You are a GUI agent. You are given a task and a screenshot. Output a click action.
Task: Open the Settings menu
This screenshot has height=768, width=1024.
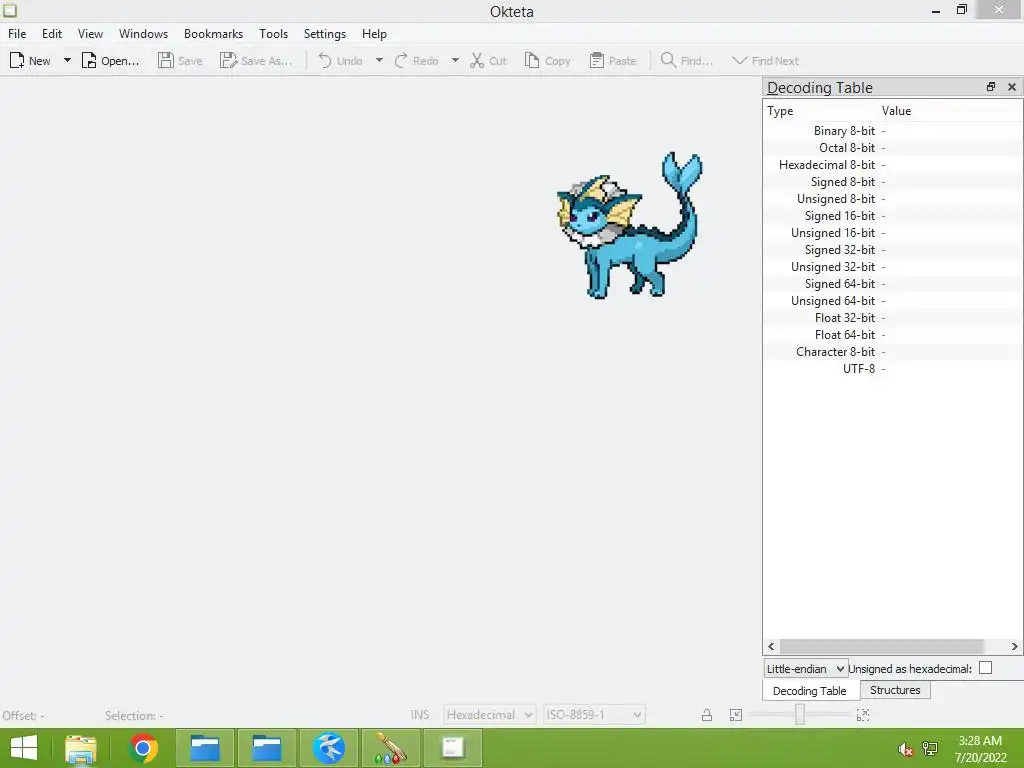tap(325, 34)
